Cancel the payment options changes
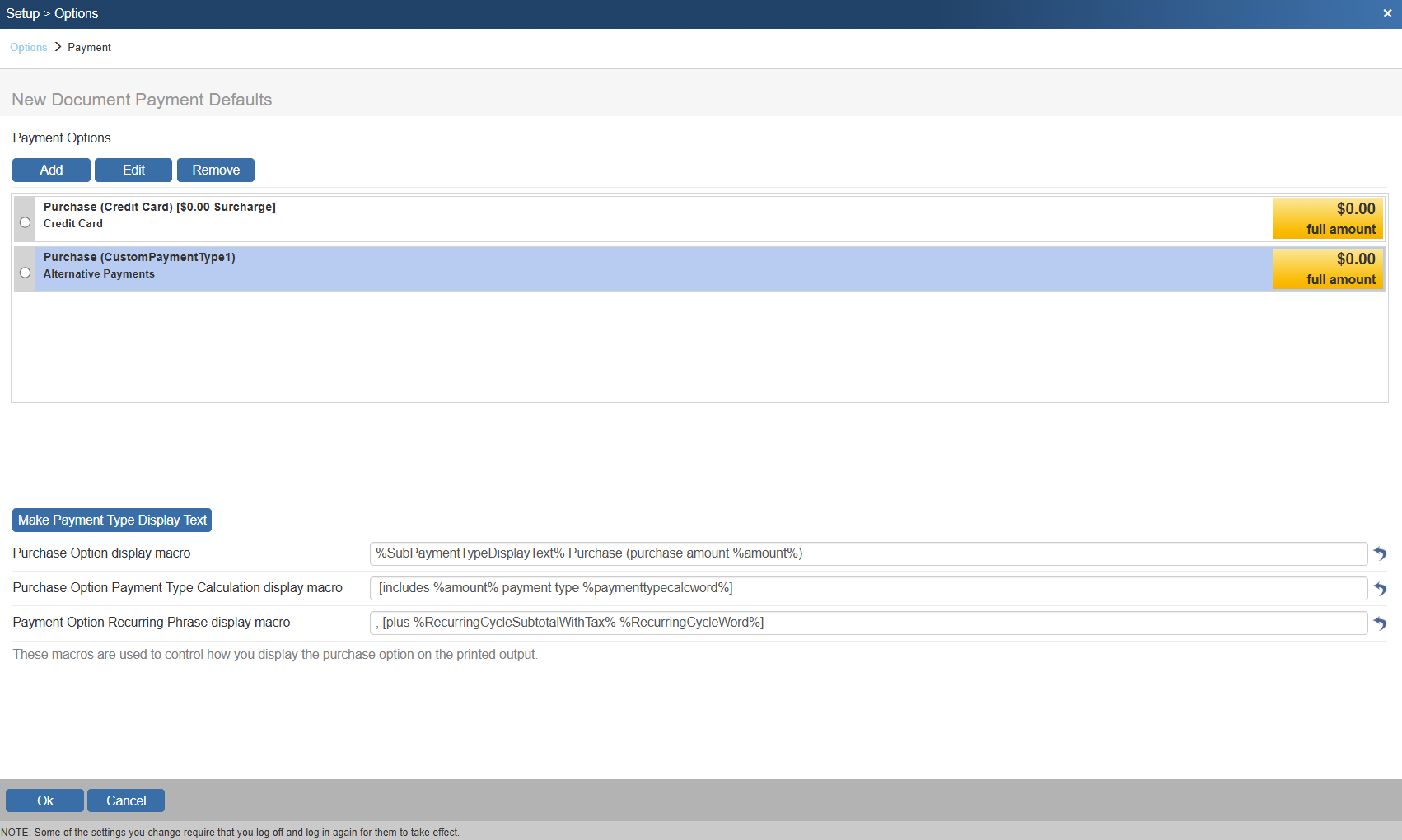The image size is (1402, 840). 126,800
